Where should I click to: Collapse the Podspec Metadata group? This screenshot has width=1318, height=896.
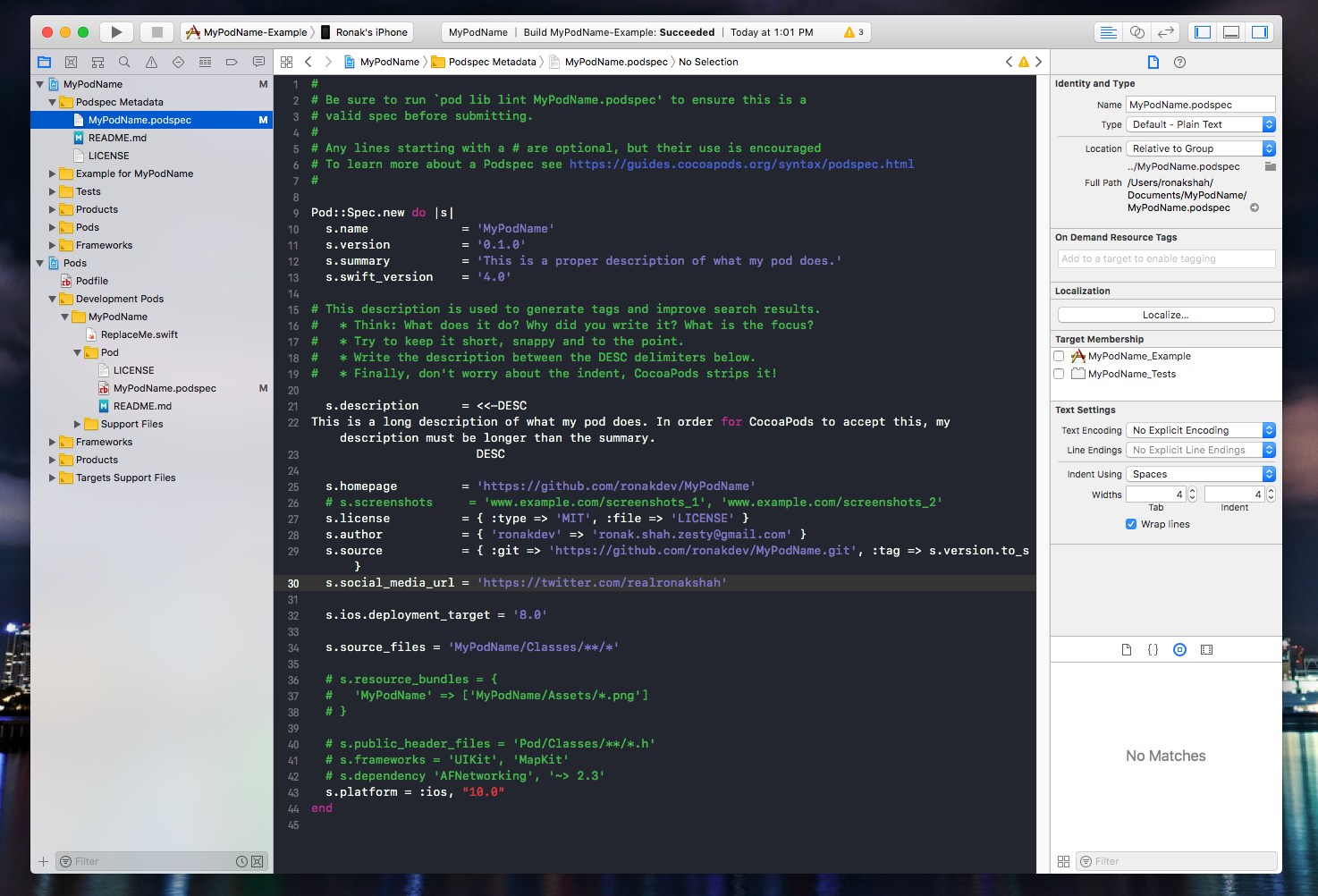coord(52,102)
